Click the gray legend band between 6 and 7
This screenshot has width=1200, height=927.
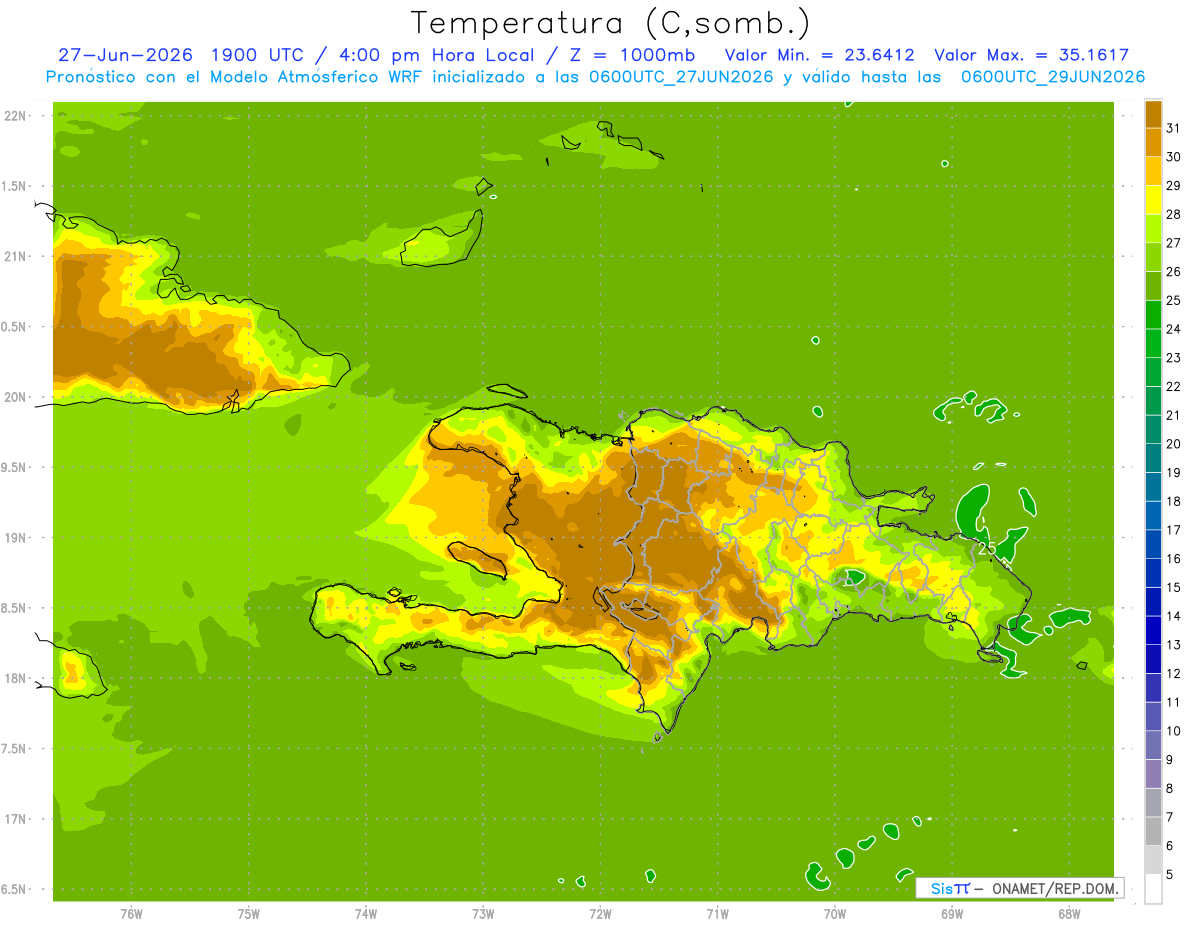[1153, 831]
